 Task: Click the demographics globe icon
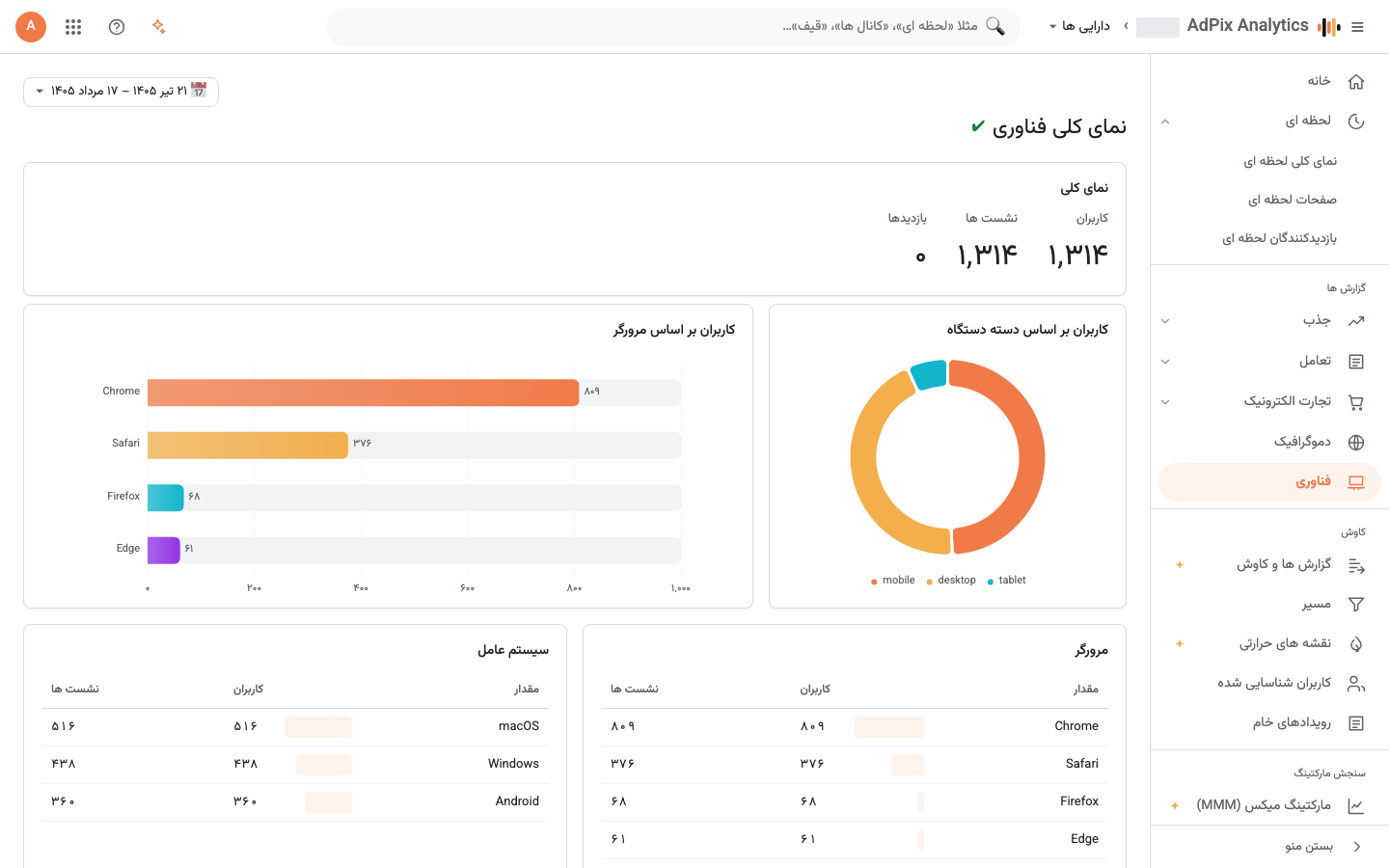click(1356, 443)
